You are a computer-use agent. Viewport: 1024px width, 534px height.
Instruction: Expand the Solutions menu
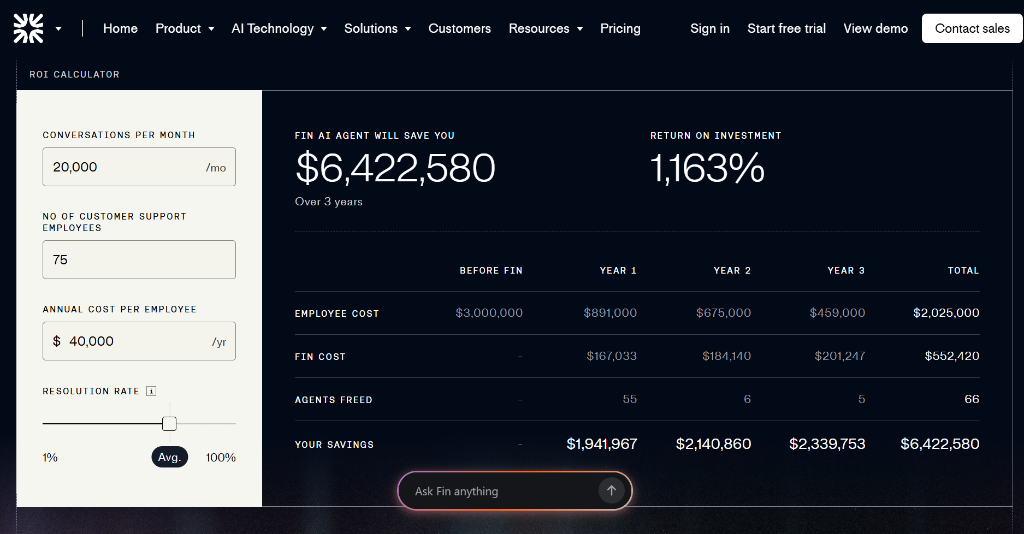[x=377, y=29]
